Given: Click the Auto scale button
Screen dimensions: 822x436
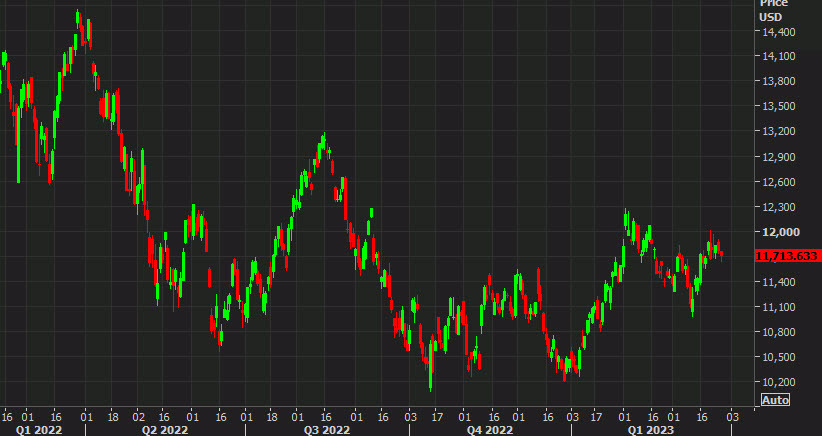Looking at the screenshot, I should coord(775,400).
